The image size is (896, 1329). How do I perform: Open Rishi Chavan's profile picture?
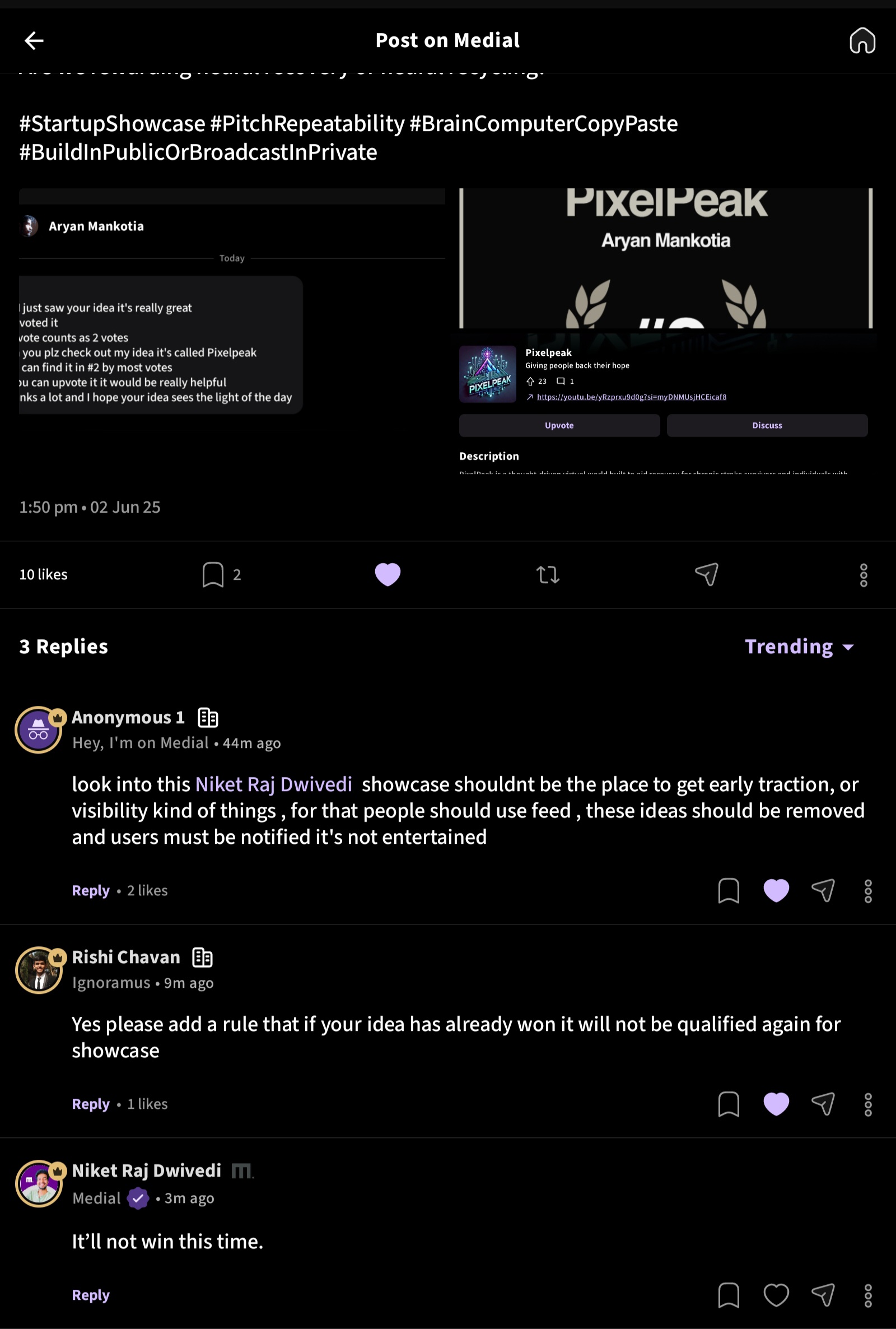tap(39, 970)
